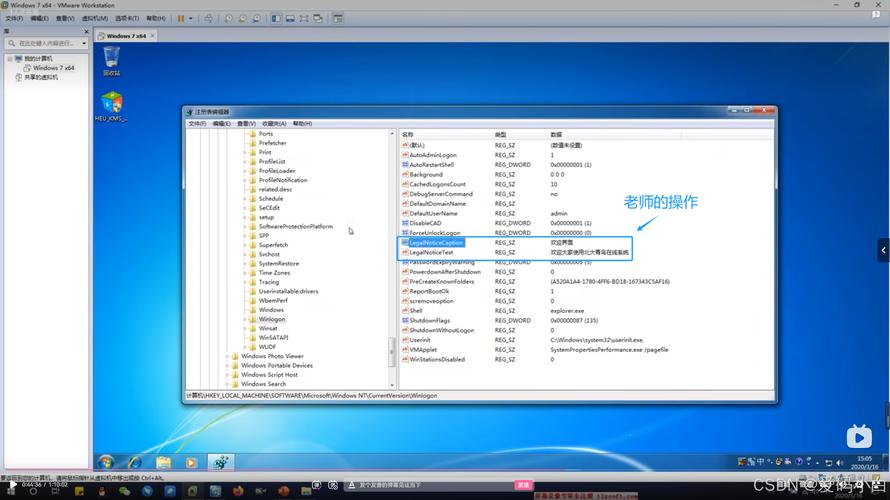The width and height of the screenshot is (890, 500).
Task: Open the VMware 编辑(E) menu
Action: tap(39, 18)
